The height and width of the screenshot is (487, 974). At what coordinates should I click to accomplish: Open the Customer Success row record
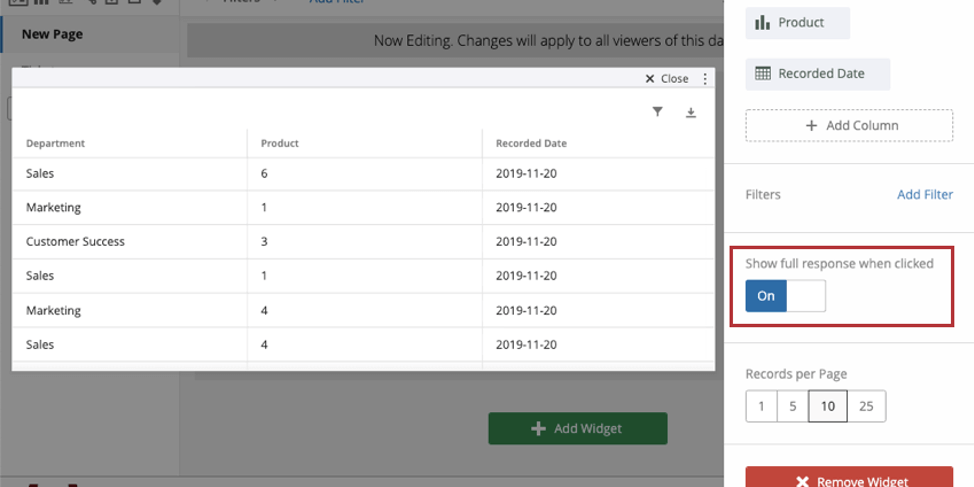coord(76,241)
